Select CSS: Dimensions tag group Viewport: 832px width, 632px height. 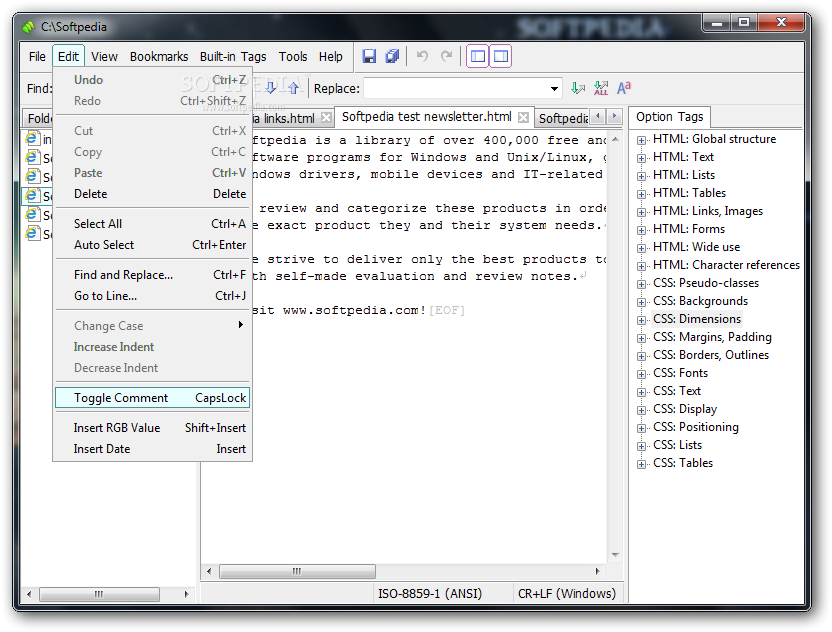tap(697, 319)
